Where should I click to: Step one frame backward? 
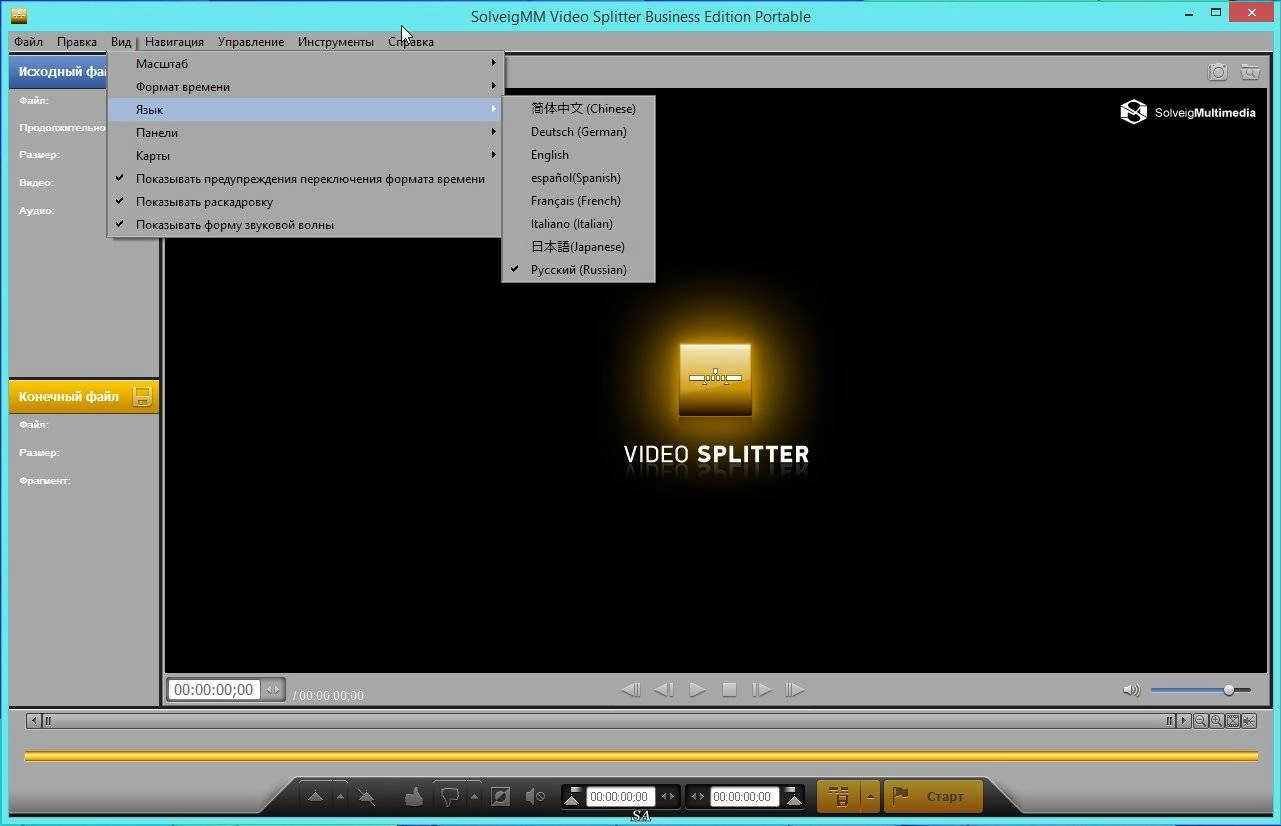coord(664,690)
